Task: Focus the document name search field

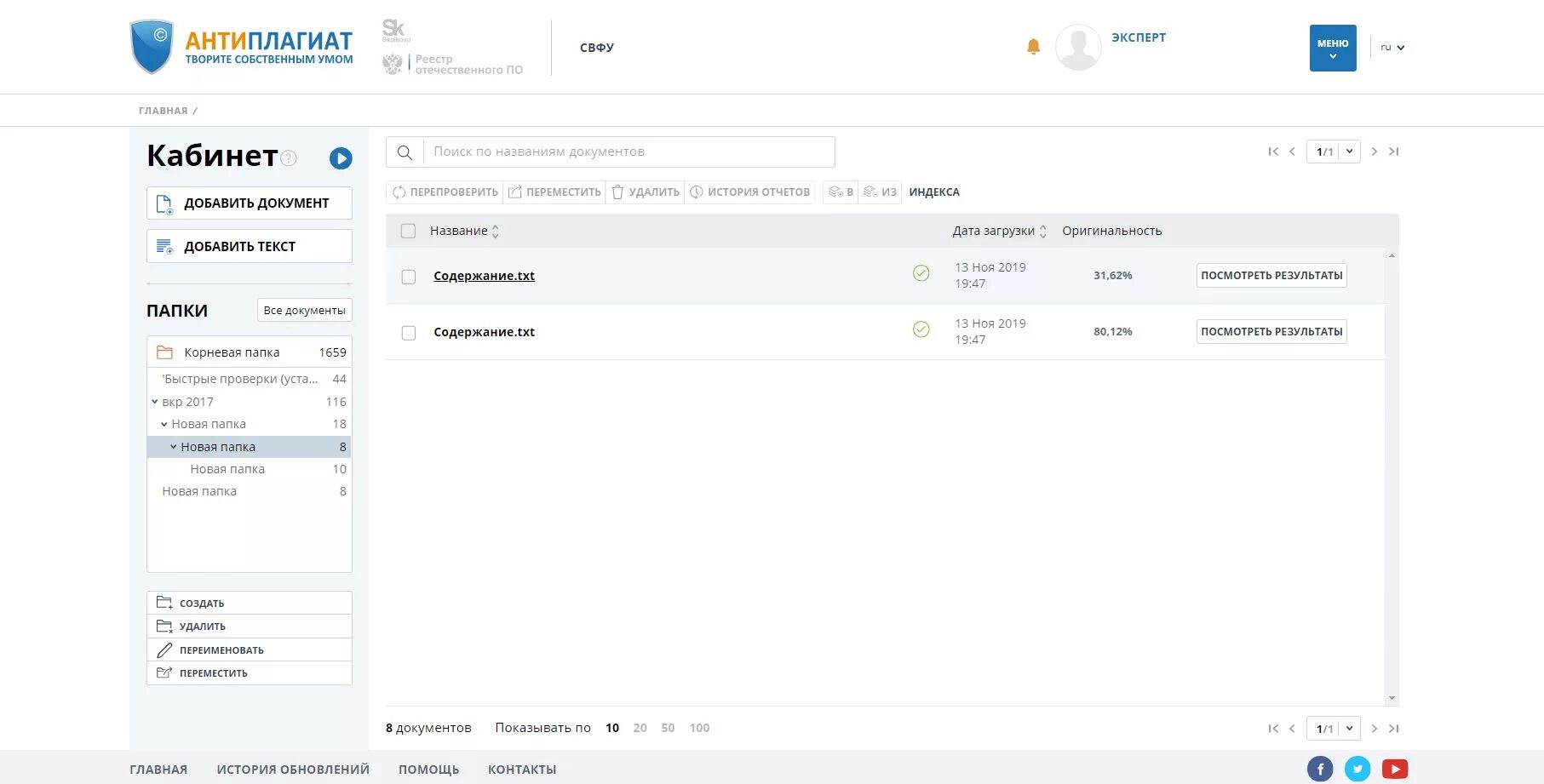Action: (x=629, y=152)
